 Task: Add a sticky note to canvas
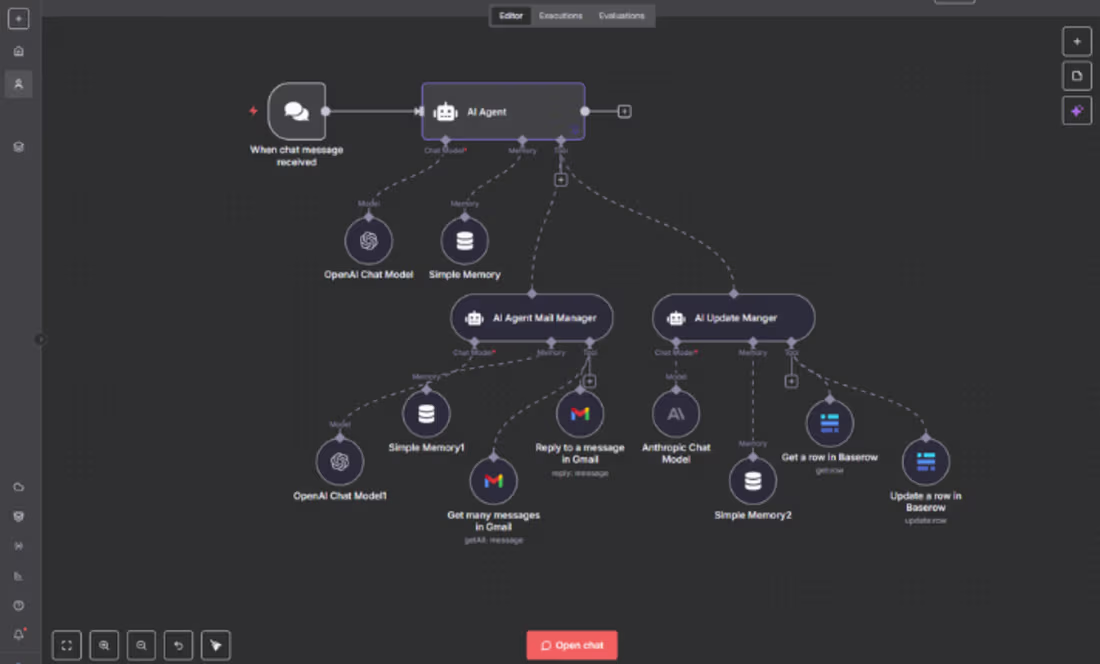pyautogui.click(x=1077, y=76)
